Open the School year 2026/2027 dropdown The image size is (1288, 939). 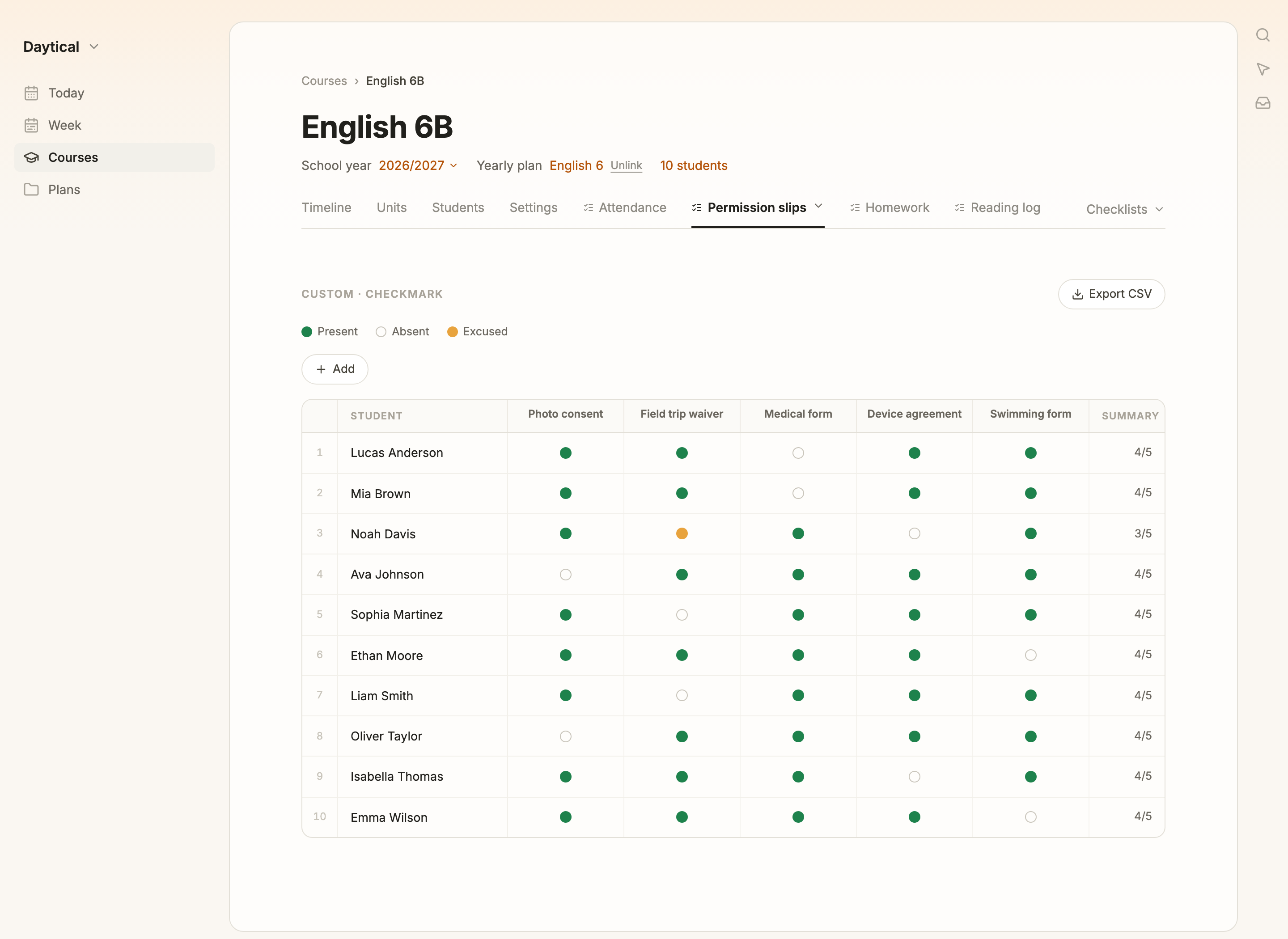(418, 165)
